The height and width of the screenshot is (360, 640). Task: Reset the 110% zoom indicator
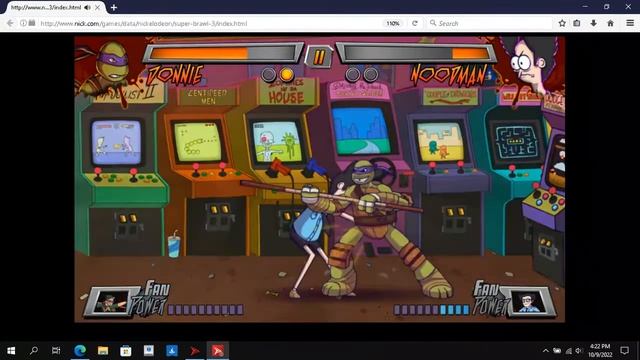[393, 23]
